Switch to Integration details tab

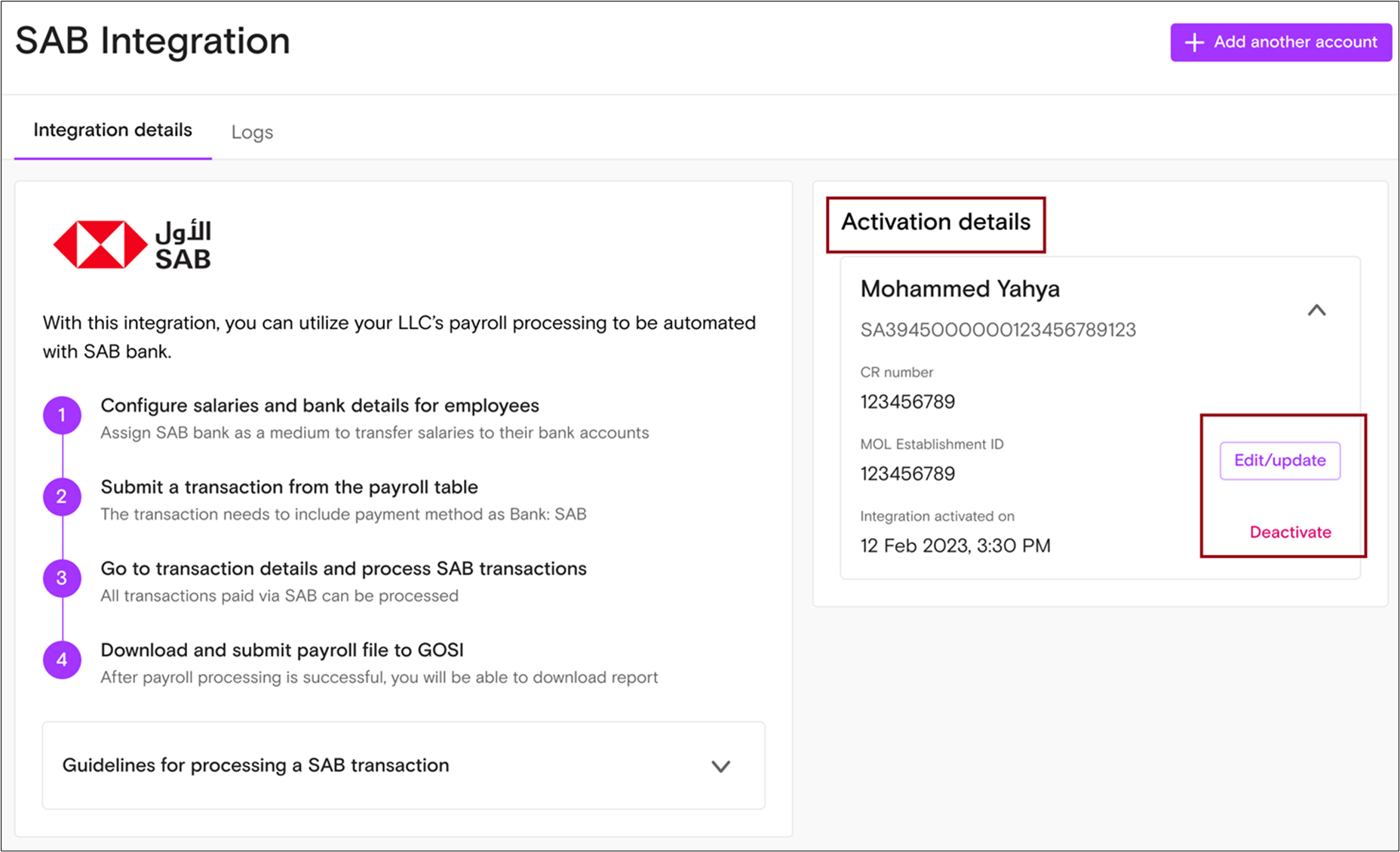pos(113,131)
